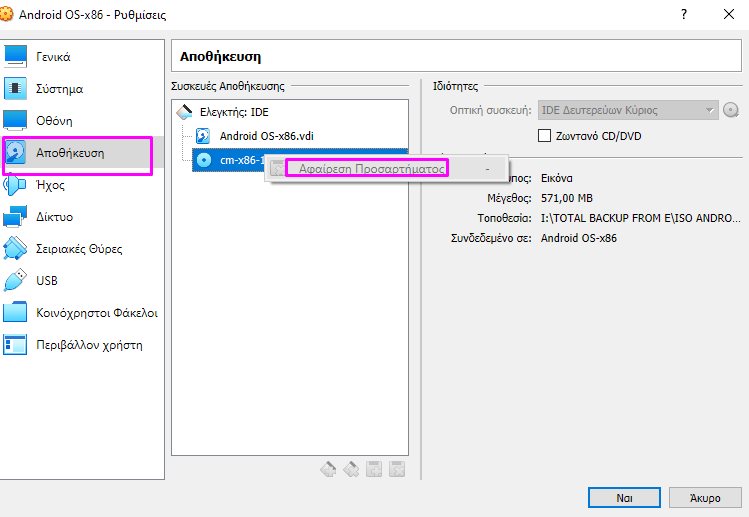Go to Οθόνη display settings

[53, 121]
